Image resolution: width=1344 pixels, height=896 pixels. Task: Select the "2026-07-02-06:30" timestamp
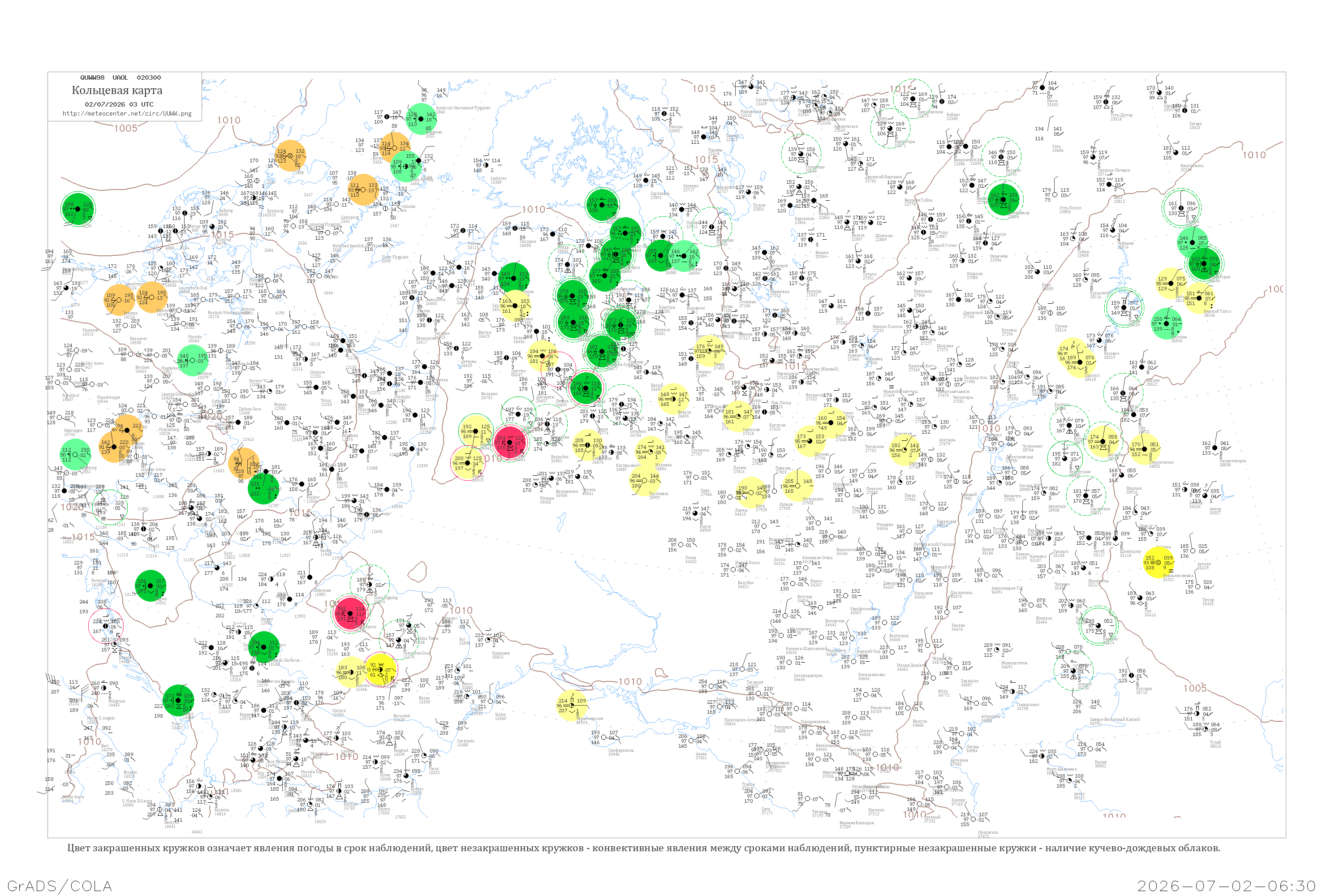click(1227, 886)
